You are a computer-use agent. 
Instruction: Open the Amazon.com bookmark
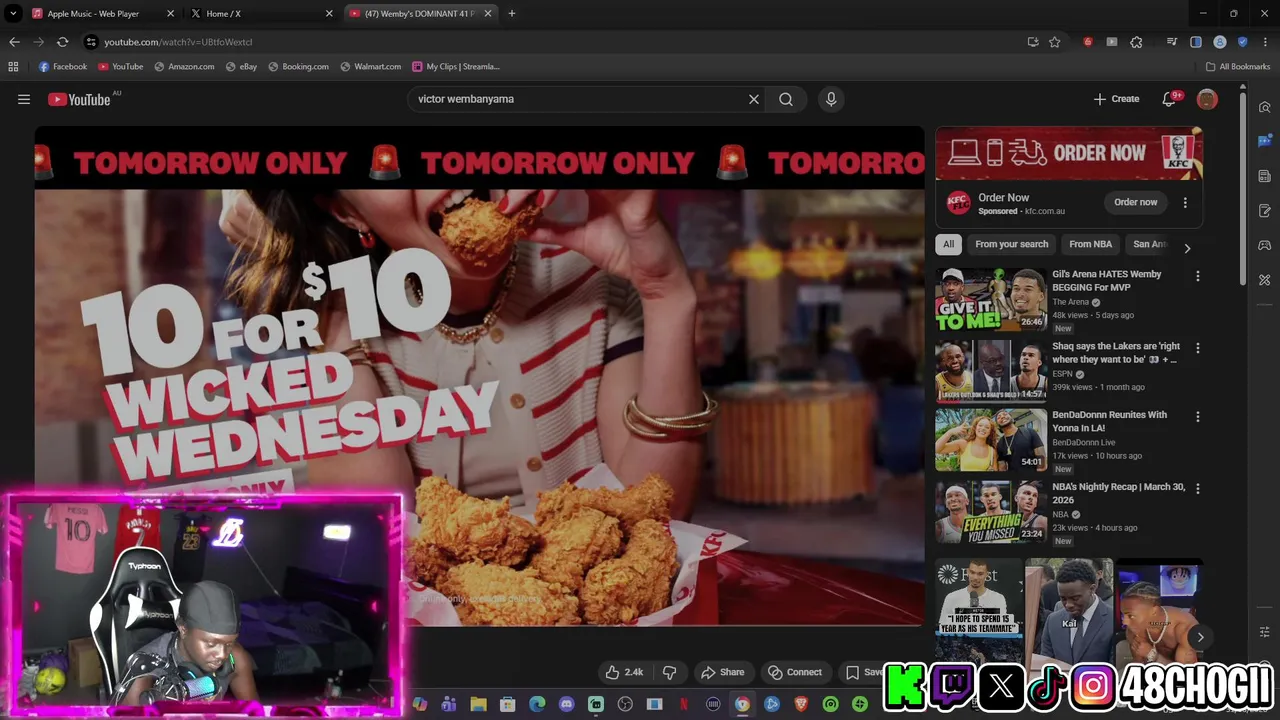tap(184, 66)
